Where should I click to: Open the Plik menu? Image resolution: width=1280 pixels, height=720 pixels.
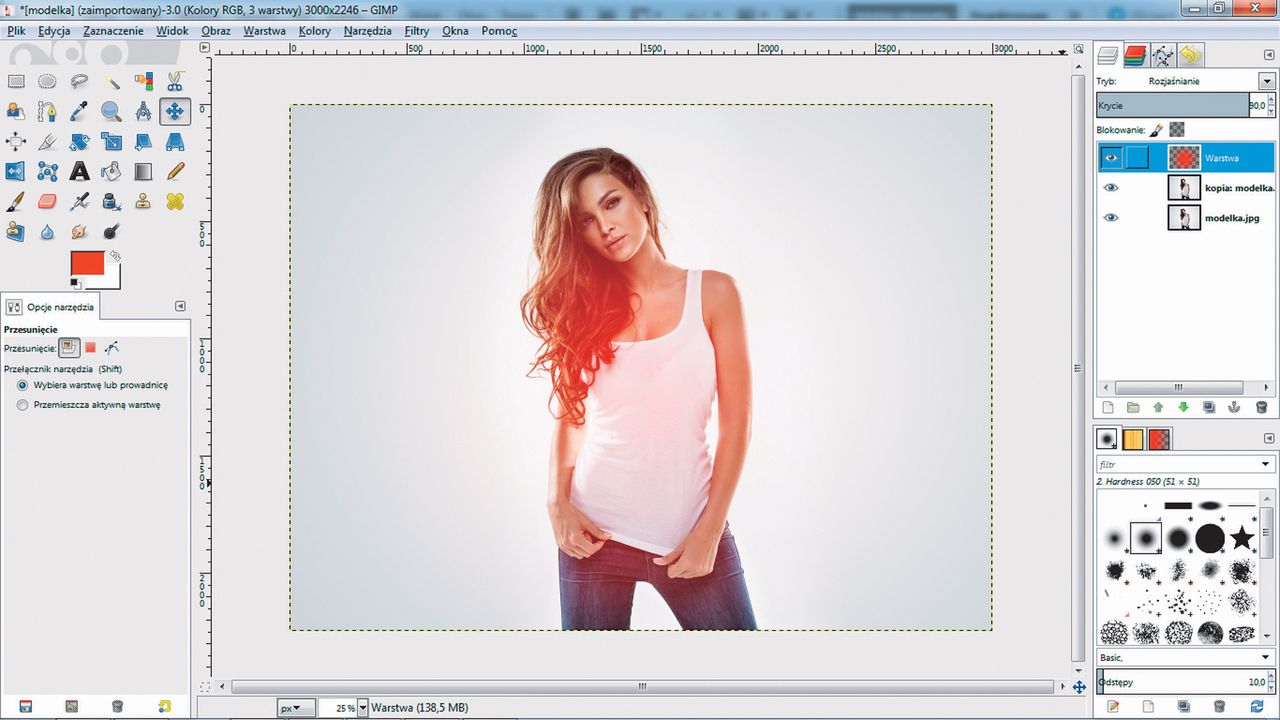pos(16,31)
